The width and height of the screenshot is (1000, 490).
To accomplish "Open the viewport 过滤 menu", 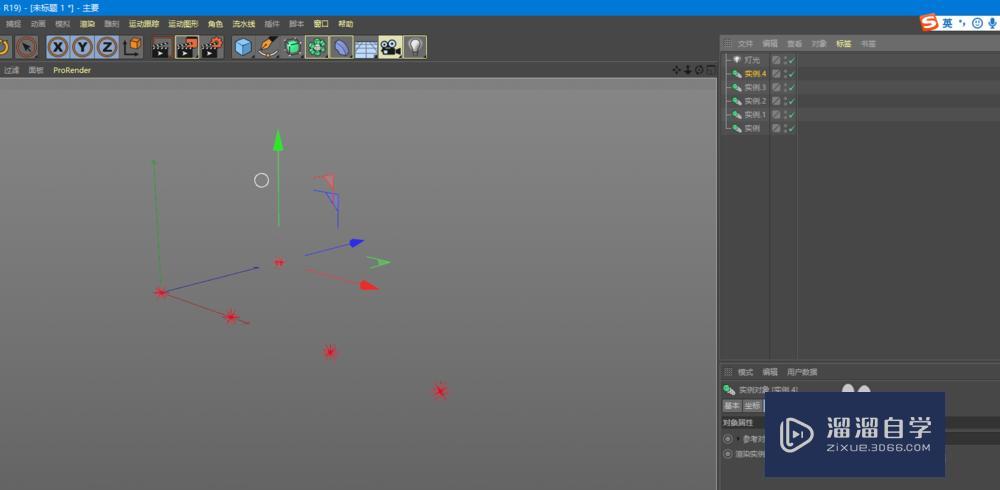I will point(12,70).
